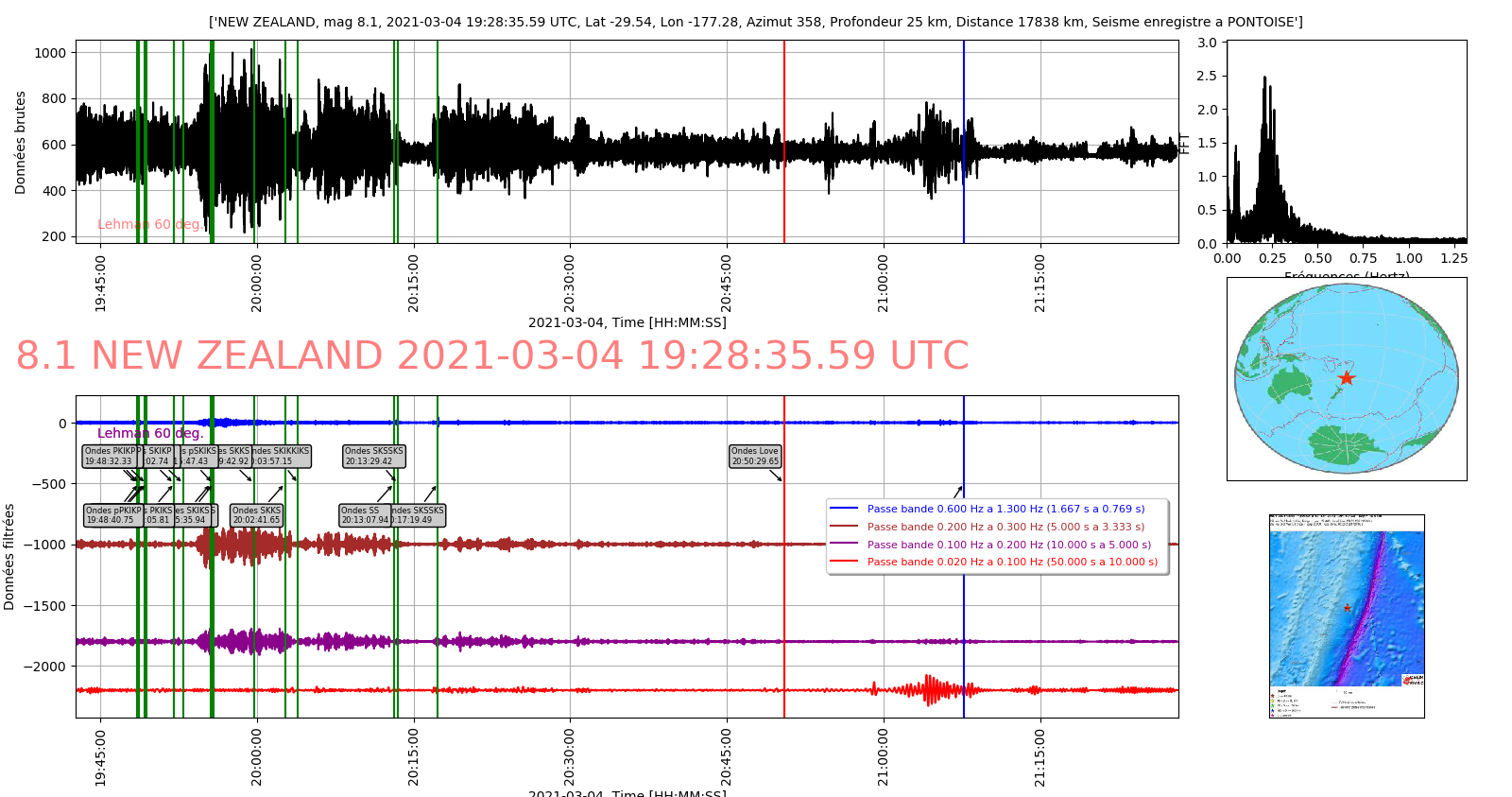Viewport: 1512px width, 797px height.
Task: Click the Ondes pPKIKP 19:48:40.75 label
Action: click(x=112, y=515)
